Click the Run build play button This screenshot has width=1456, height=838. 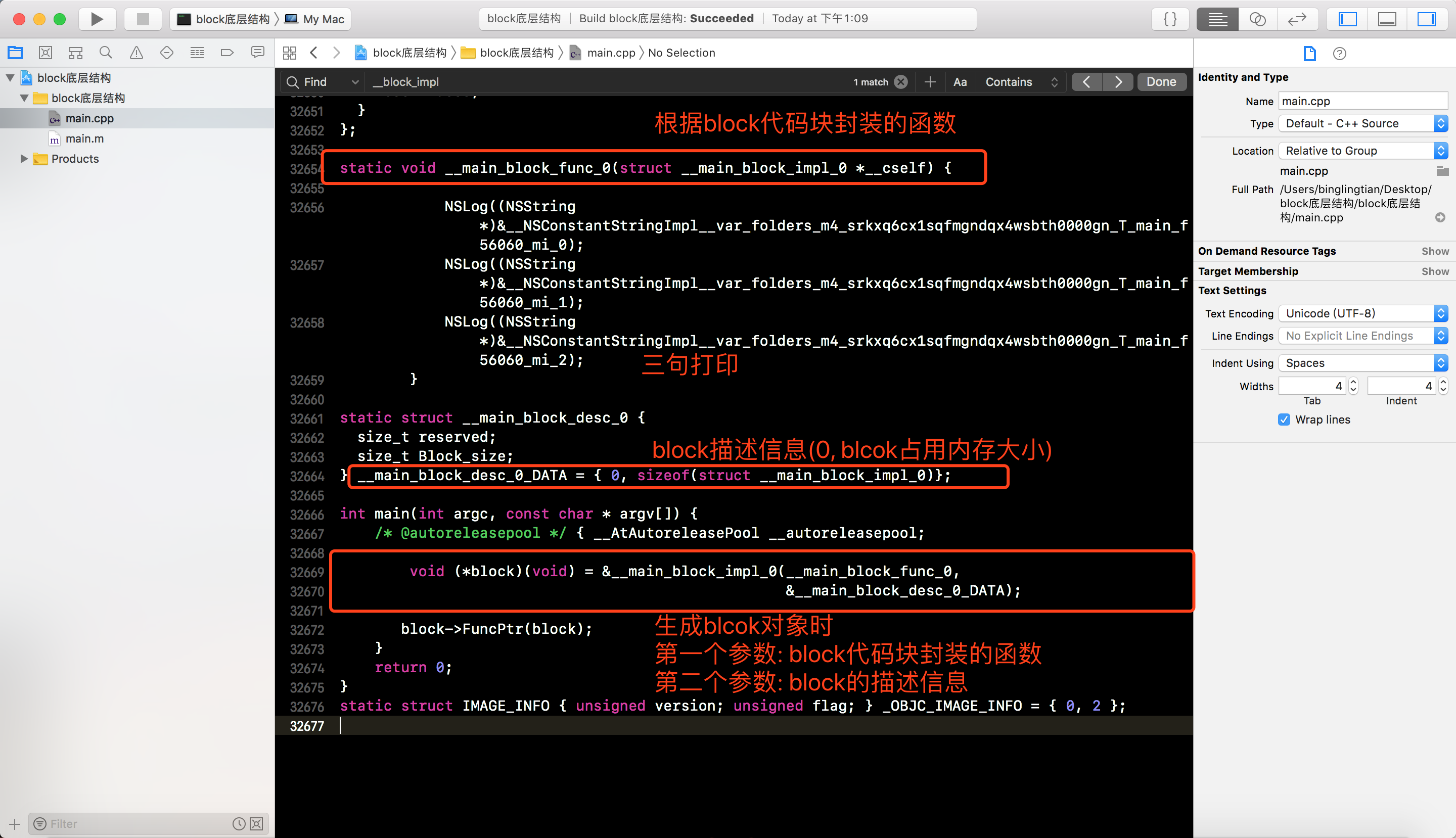click(x=97, y=19)
